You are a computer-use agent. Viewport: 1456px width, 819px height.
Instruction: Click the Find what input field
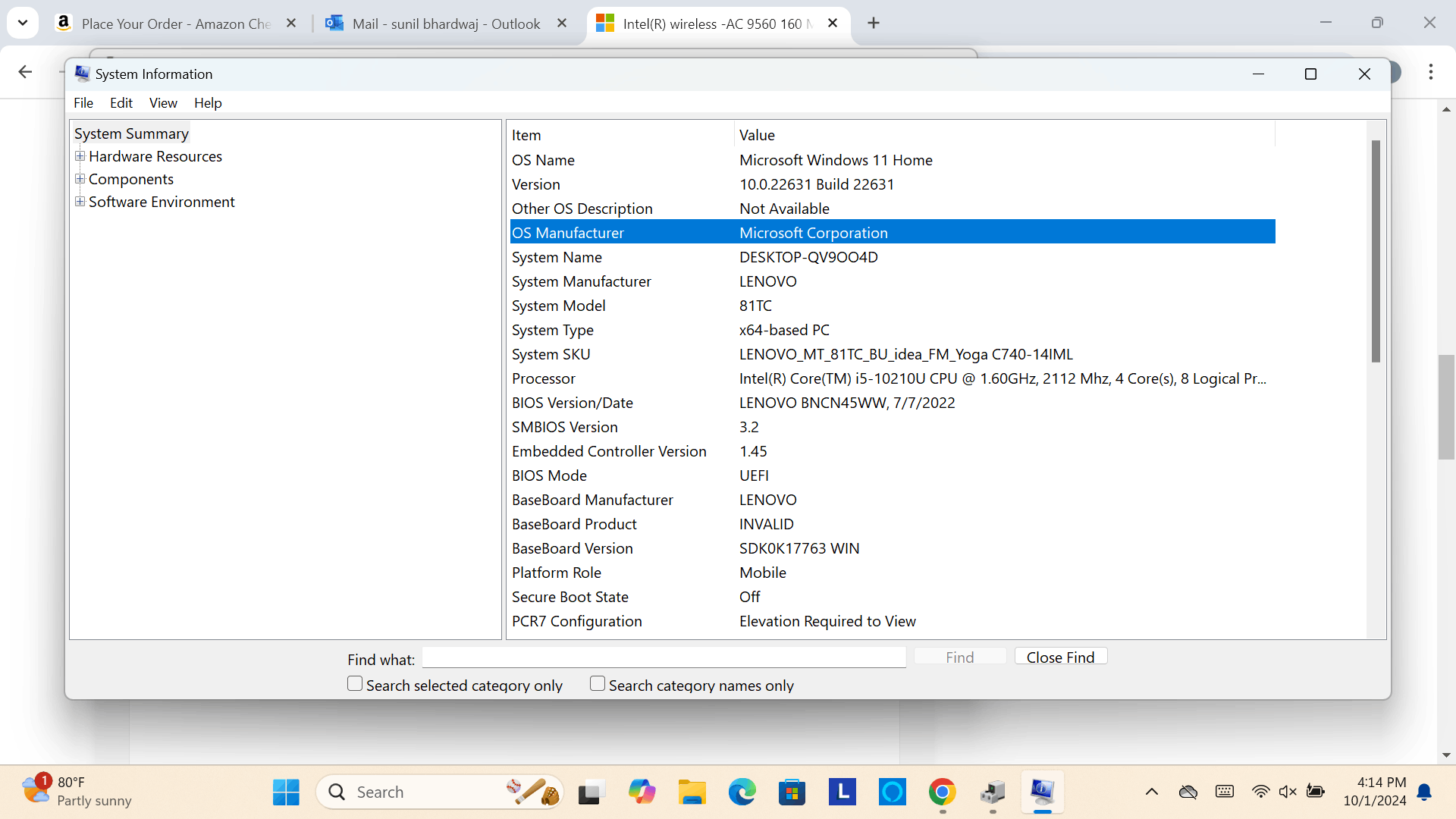[664, 657]
